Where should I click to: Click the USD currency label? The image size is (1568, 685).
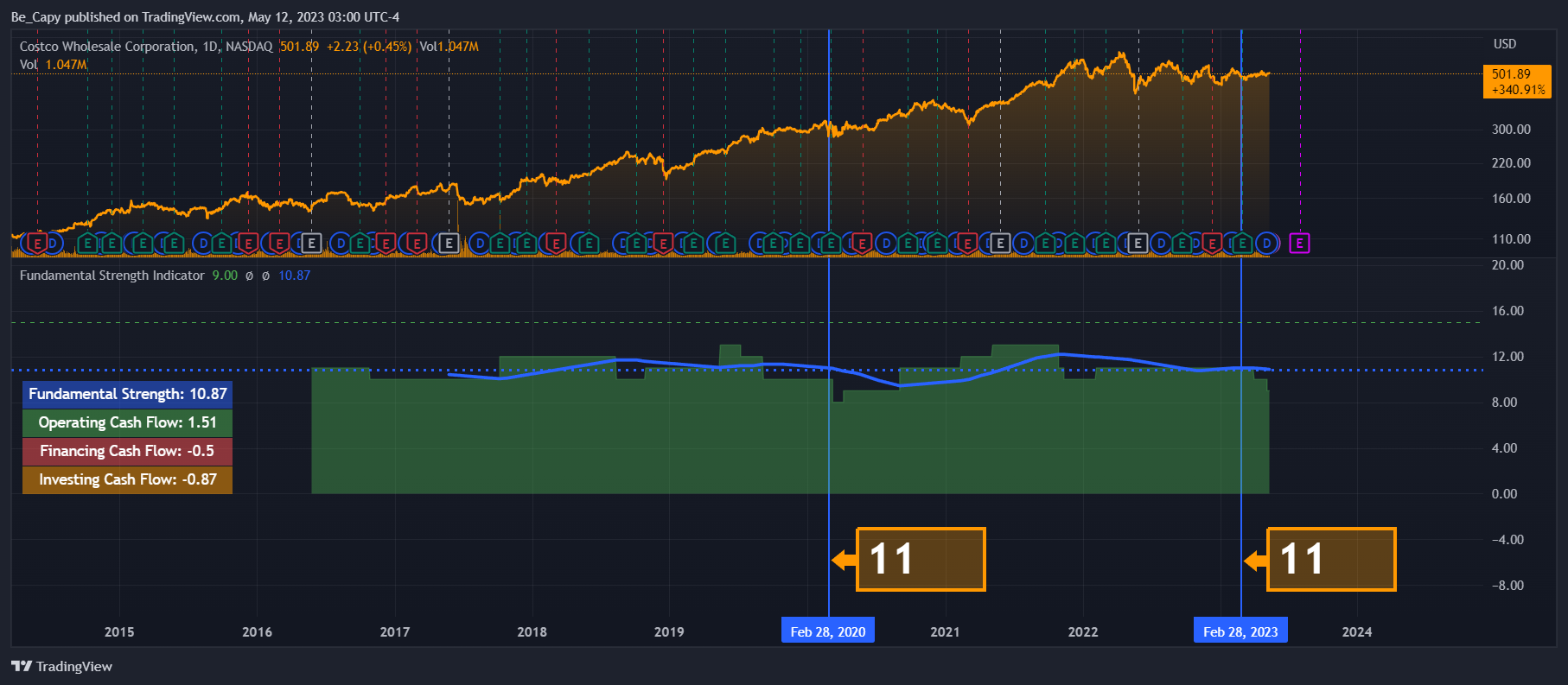[1505, 44]
